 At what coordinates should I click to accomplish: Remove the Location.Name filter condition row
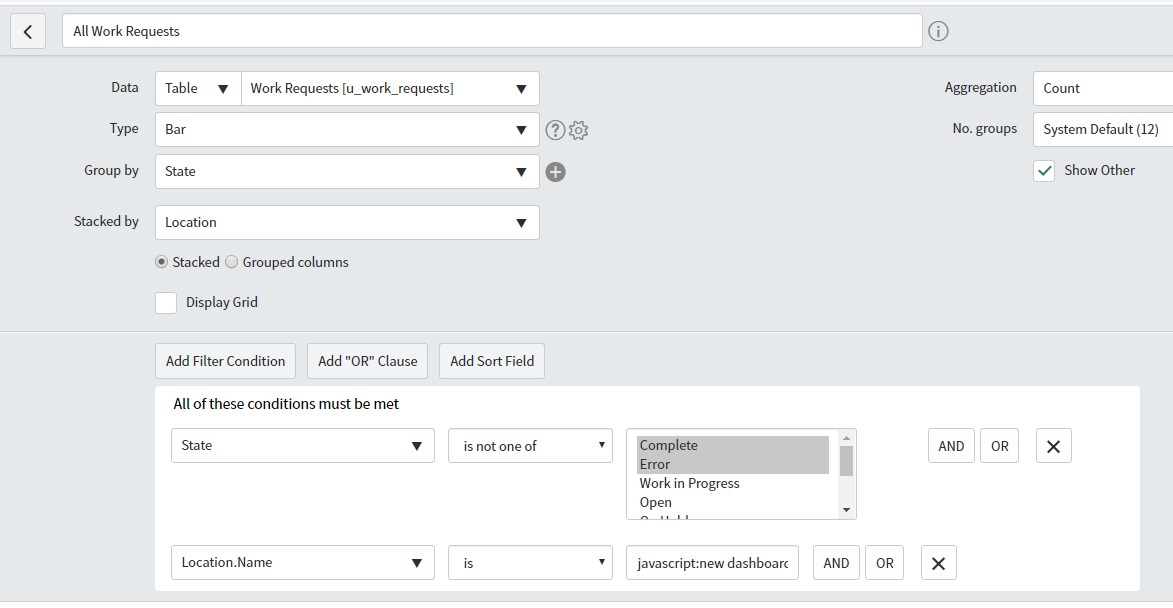pos(938,563)
